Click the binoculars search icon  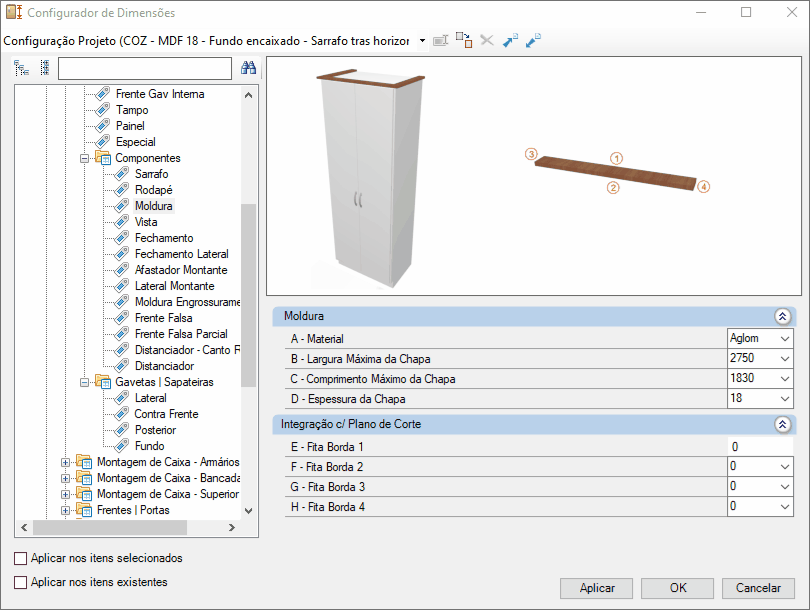pyautogui.click(x=248, y=68)
